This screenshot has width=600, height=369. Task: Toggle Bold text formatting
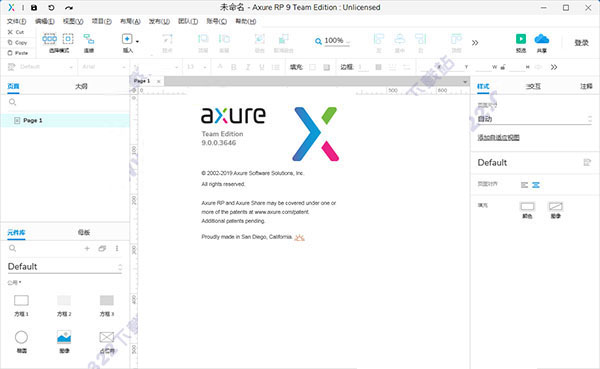point(233,67)
